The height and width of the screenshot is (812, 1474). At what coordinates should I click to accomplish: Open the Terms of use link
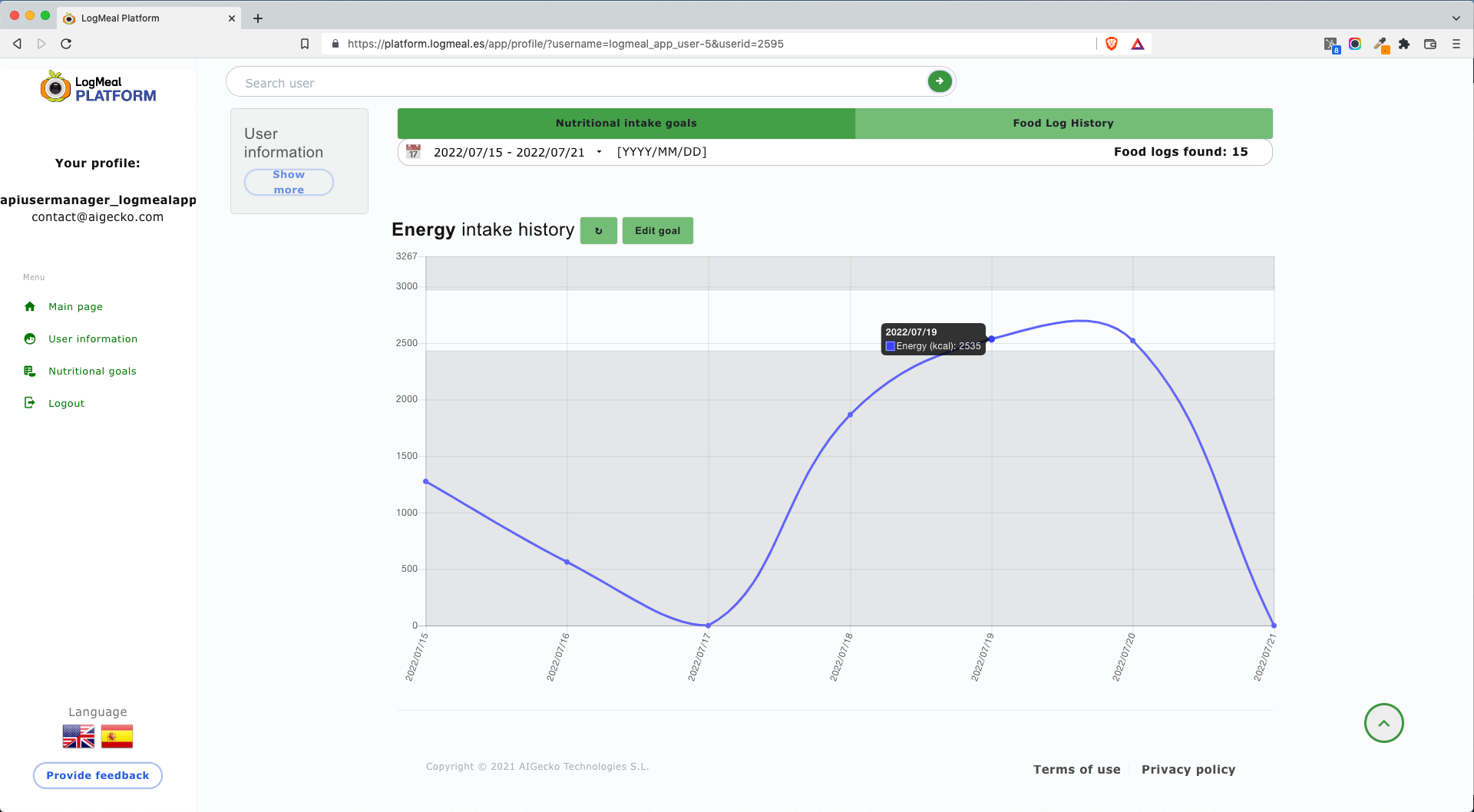1076,769
